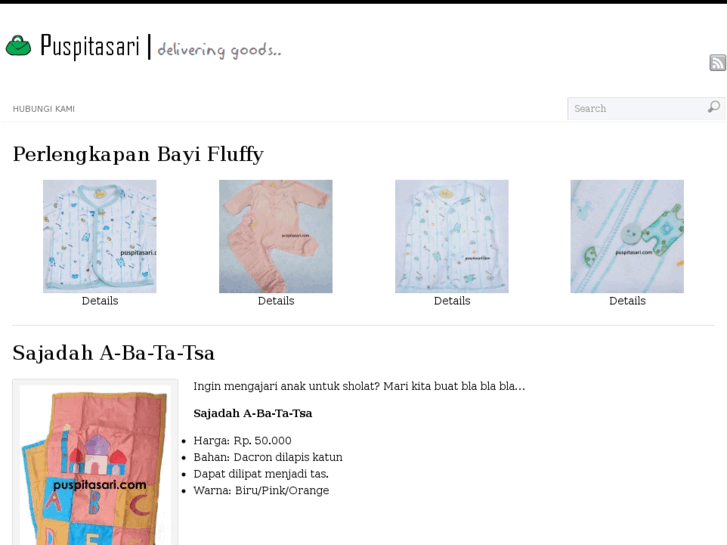Screen dimensions: 727x545
Task: Click the search magnifier icon
Action: point(714,107)
